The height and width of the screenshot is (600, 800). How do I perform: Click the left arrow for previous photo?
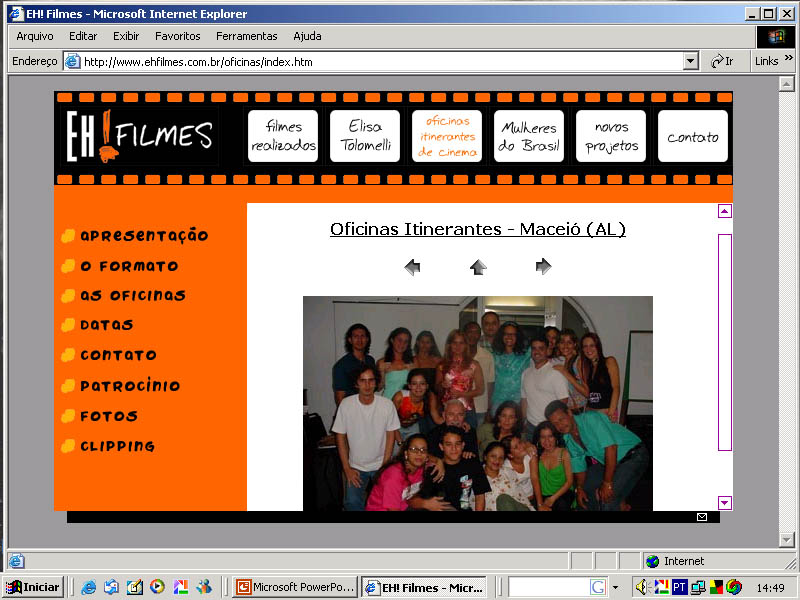pyautogui.click(x=412, y=267)
